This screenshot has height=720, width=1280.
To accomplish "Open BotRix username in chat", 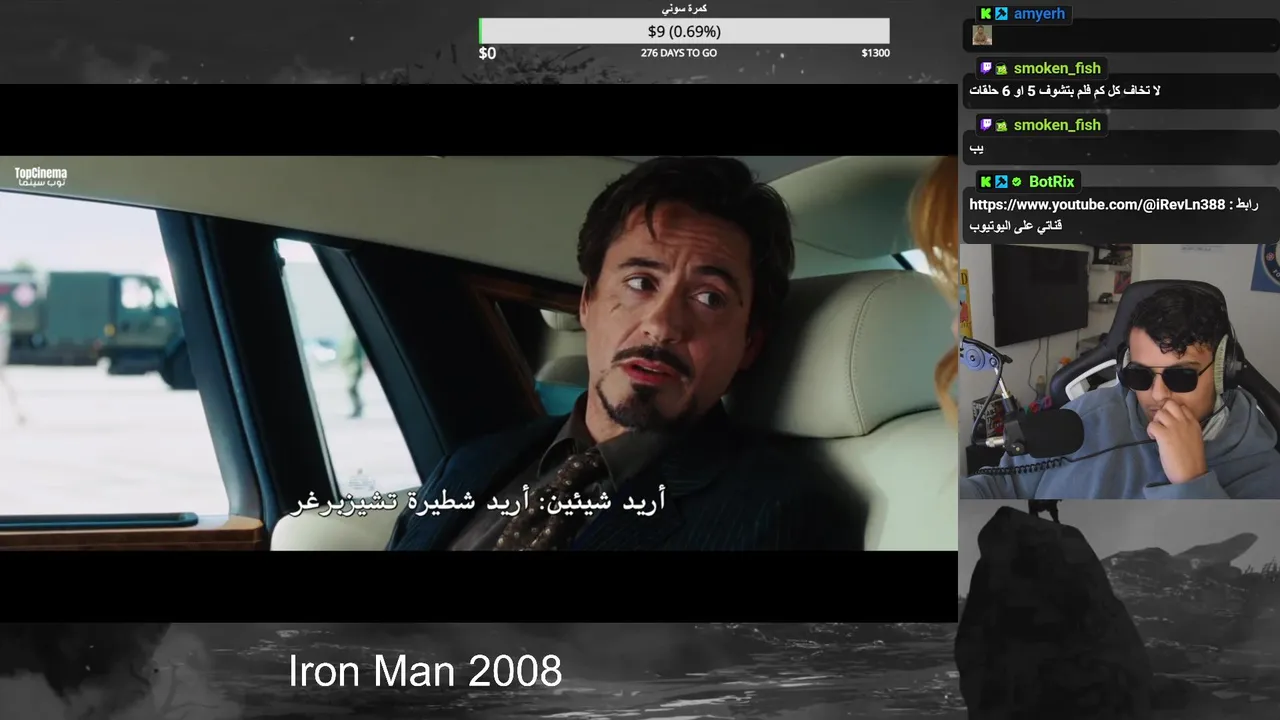I will click(1052, 182).
